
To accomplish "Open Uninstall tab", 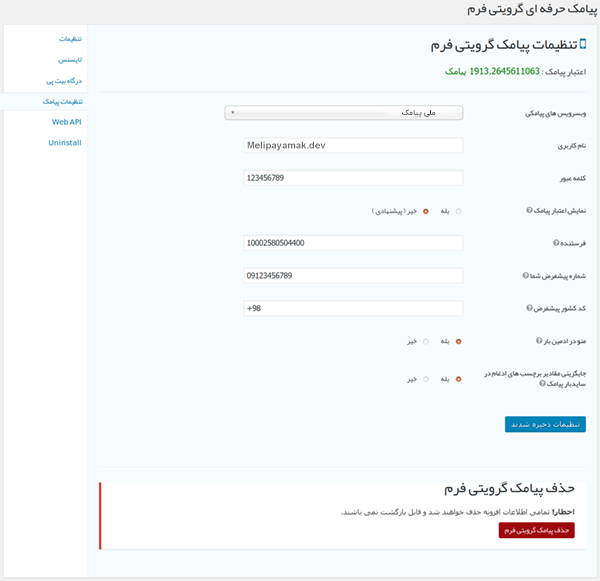I will (x=65, y=142).
